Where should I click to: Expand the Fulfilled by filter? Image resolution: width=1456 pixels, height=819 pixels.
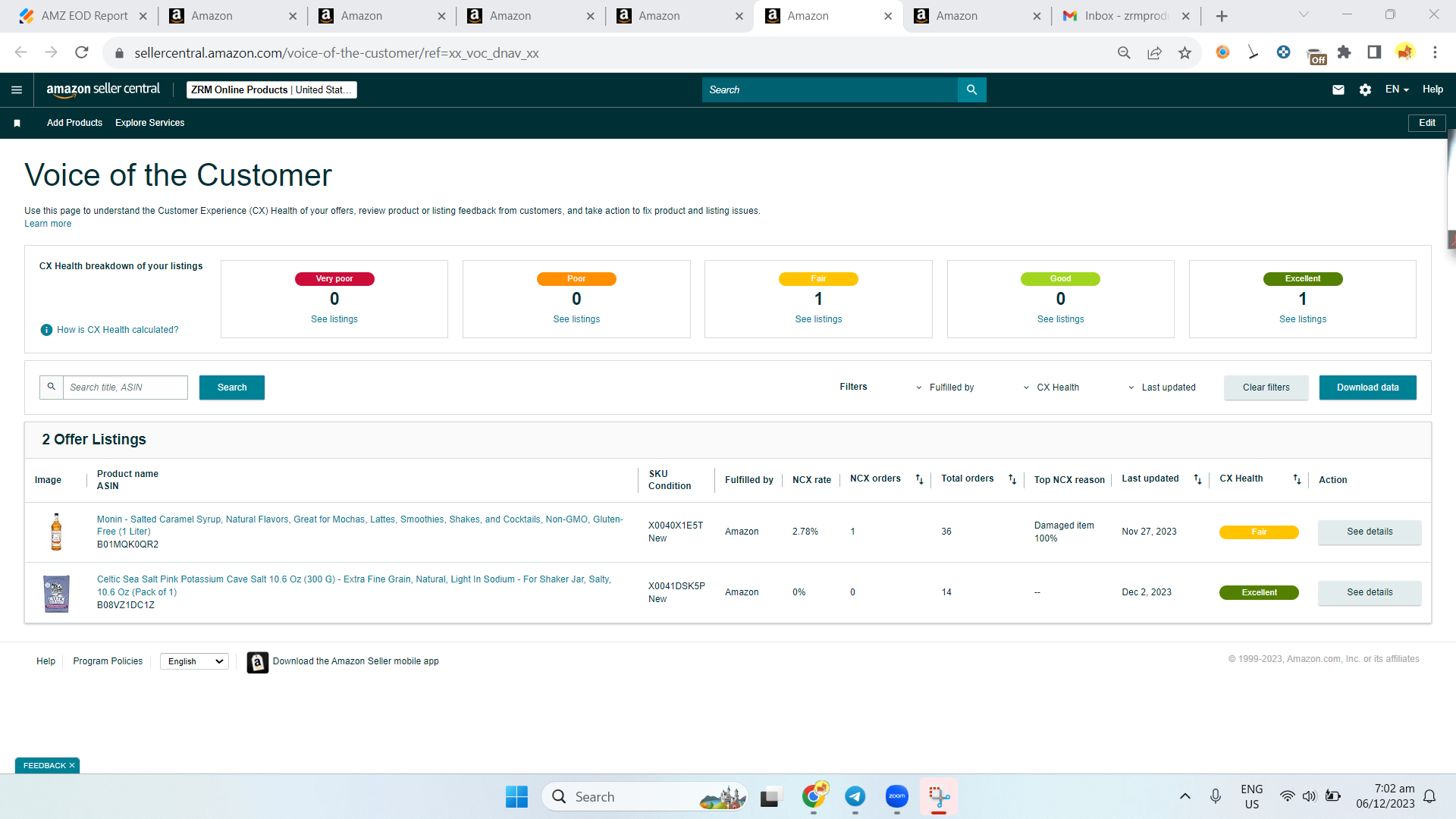(x=946, y=388)
